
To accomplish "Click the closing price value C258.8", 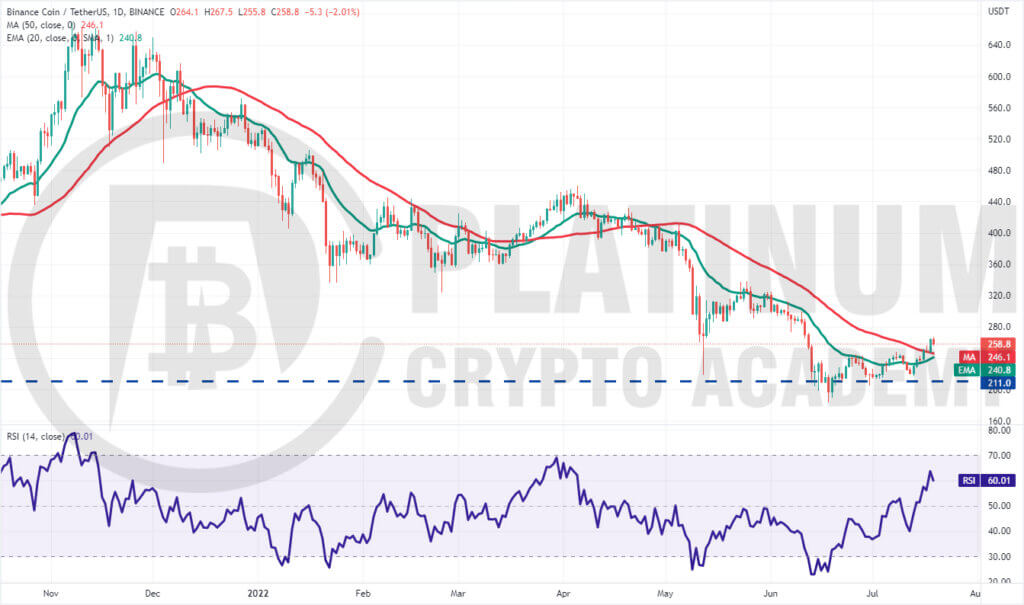I will [283, 12].
